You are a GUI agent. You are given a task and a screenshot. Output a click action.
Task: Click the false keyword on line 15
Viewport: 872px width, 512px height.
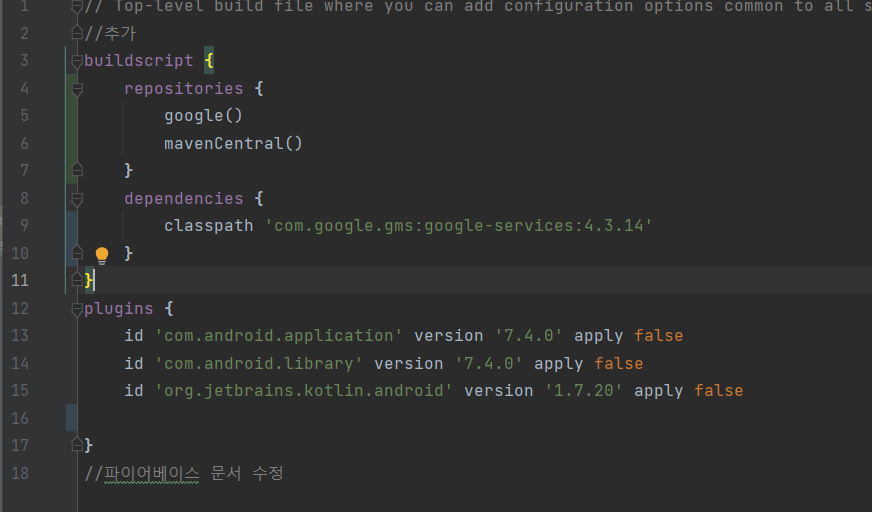[719, 391]
